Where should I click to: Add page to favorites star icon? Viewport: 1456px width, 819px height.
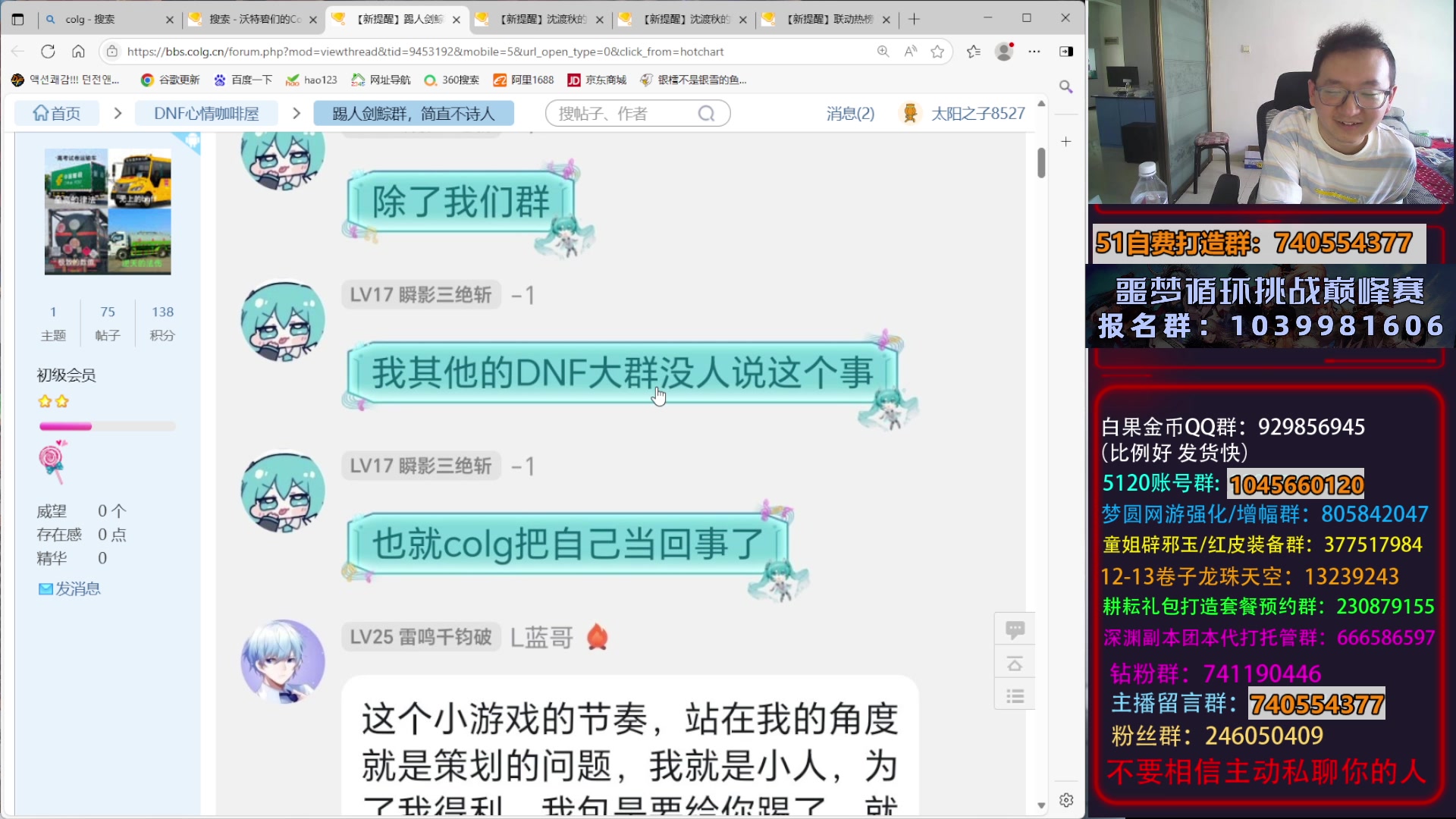point(937,52)
